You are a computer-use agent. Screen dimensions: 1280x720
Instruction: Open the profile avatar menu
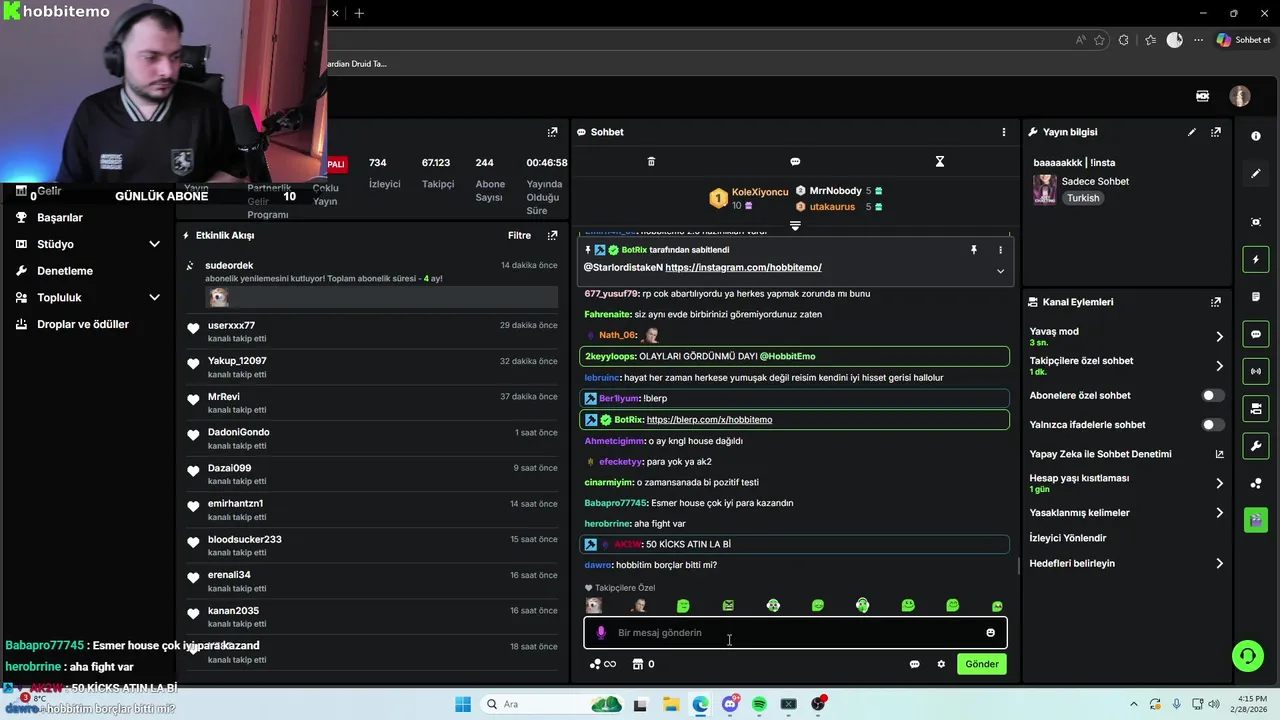(x=1240, y=96)
